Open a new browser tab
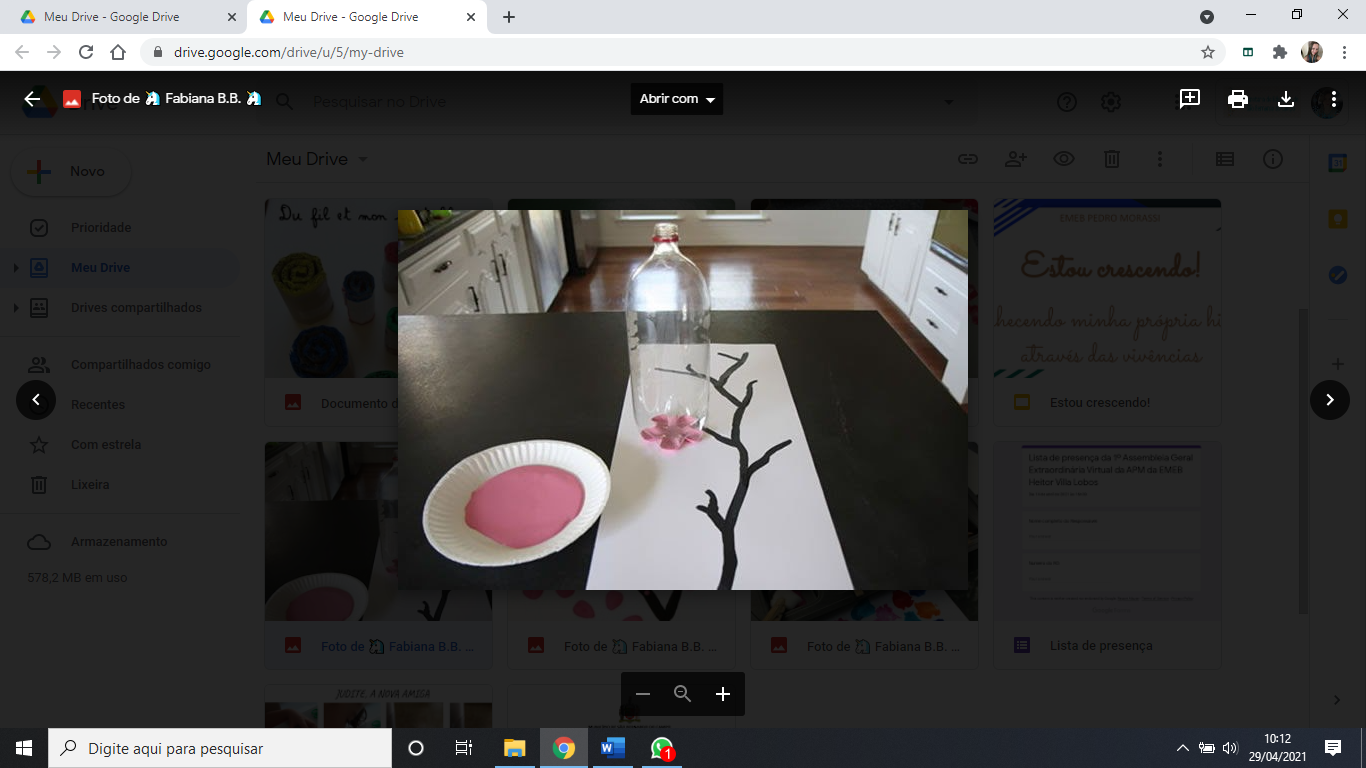This screenshot has width=1366, height=768. [x=509, y=17]
